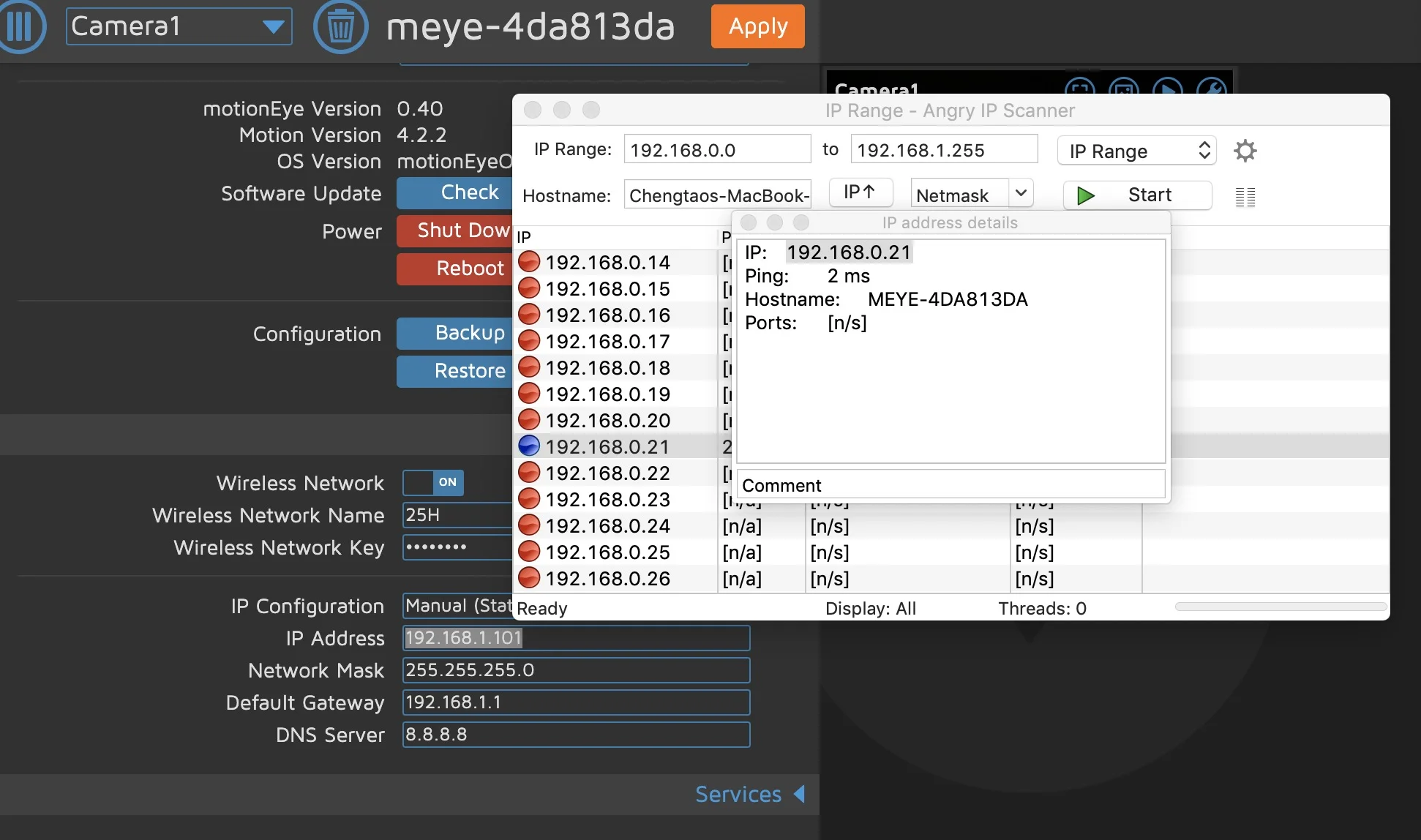Open the IP Configuration dropdown
The width and height of the screenshot is (1421, 840).
click(x=458, y=606)
